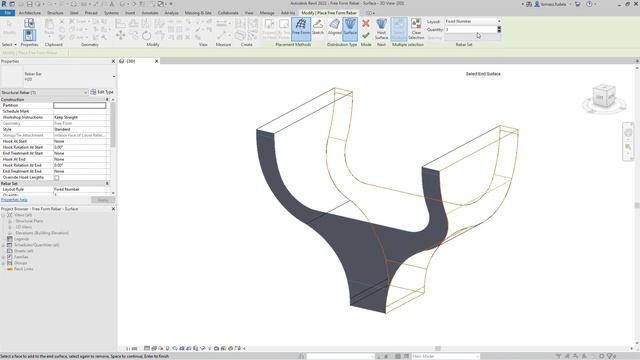The image size is (640, 360).
Task: Close the {3D} view tab
Action: [x=156, y=61]
